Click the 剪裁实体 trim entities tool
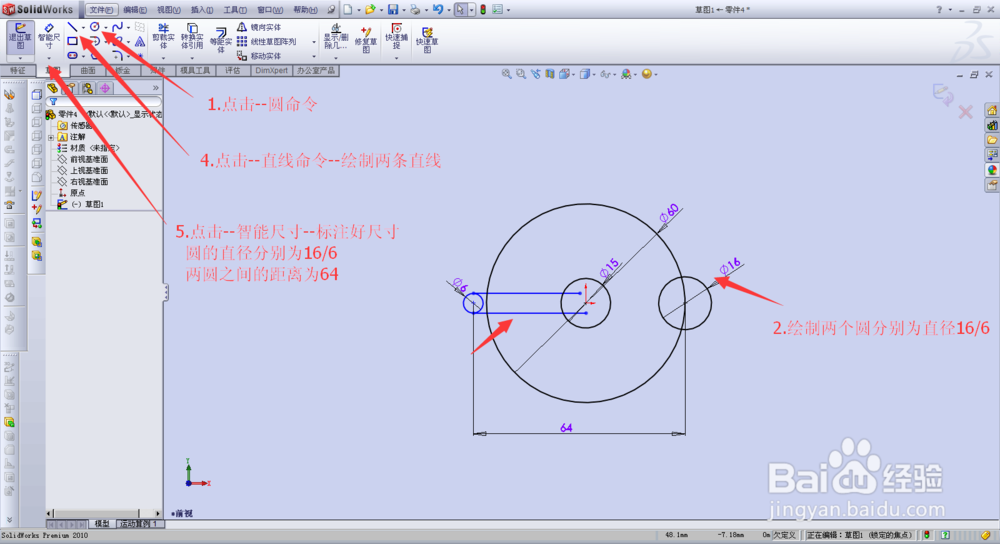Screen dimensions: 1000x544 pyautogui.click(x=163, y=36)
